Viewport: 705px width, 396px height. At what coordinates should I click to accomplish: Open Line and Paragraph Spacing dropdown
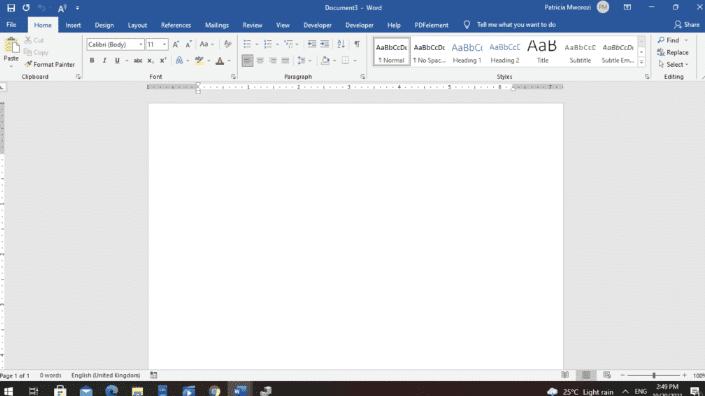(x=304, y=60)
